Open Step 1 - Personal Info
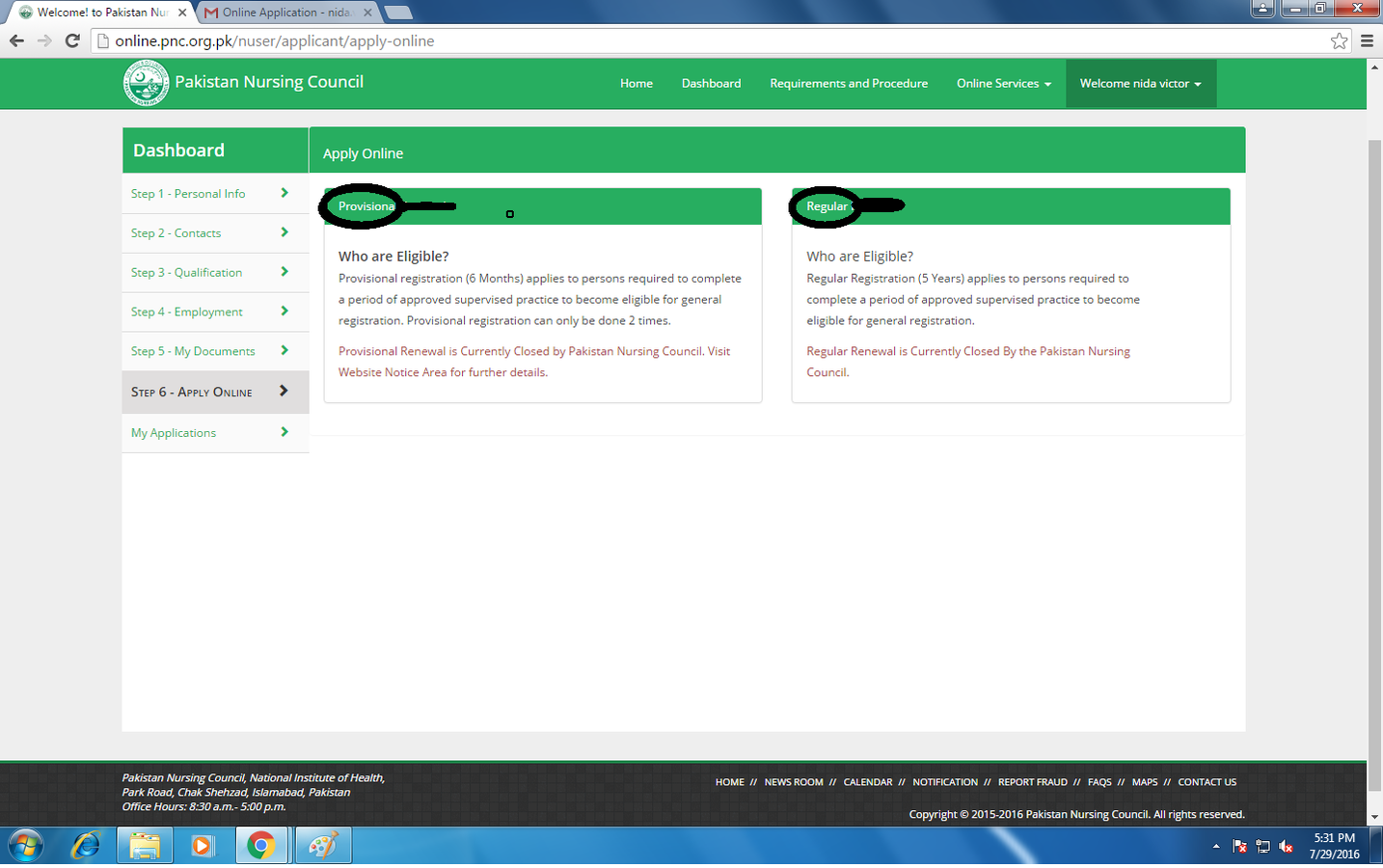This screenshot has width=1383, height=868. tap(215, 194)
